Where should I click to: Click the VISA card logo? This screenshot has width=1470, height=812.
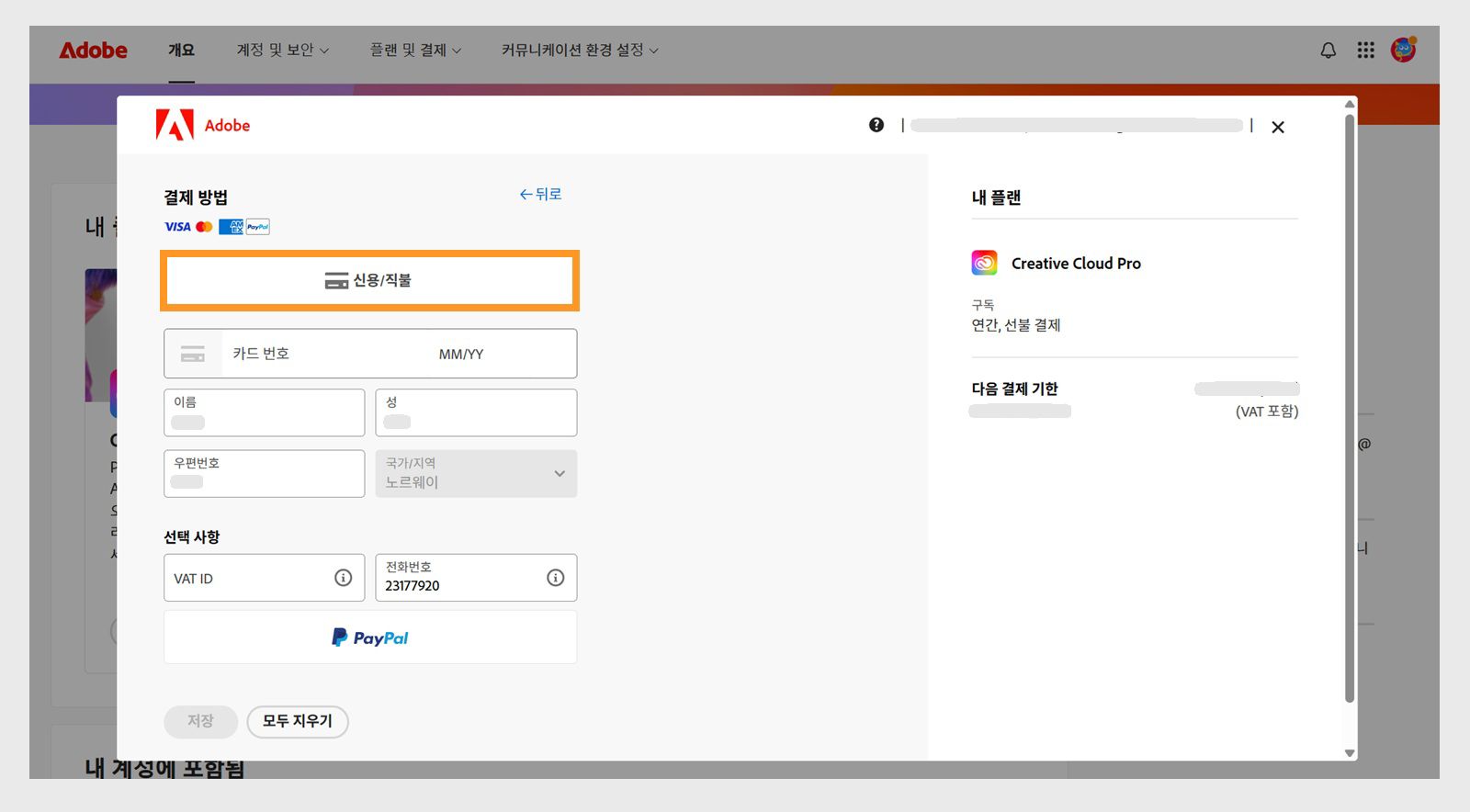pos(177,227)
